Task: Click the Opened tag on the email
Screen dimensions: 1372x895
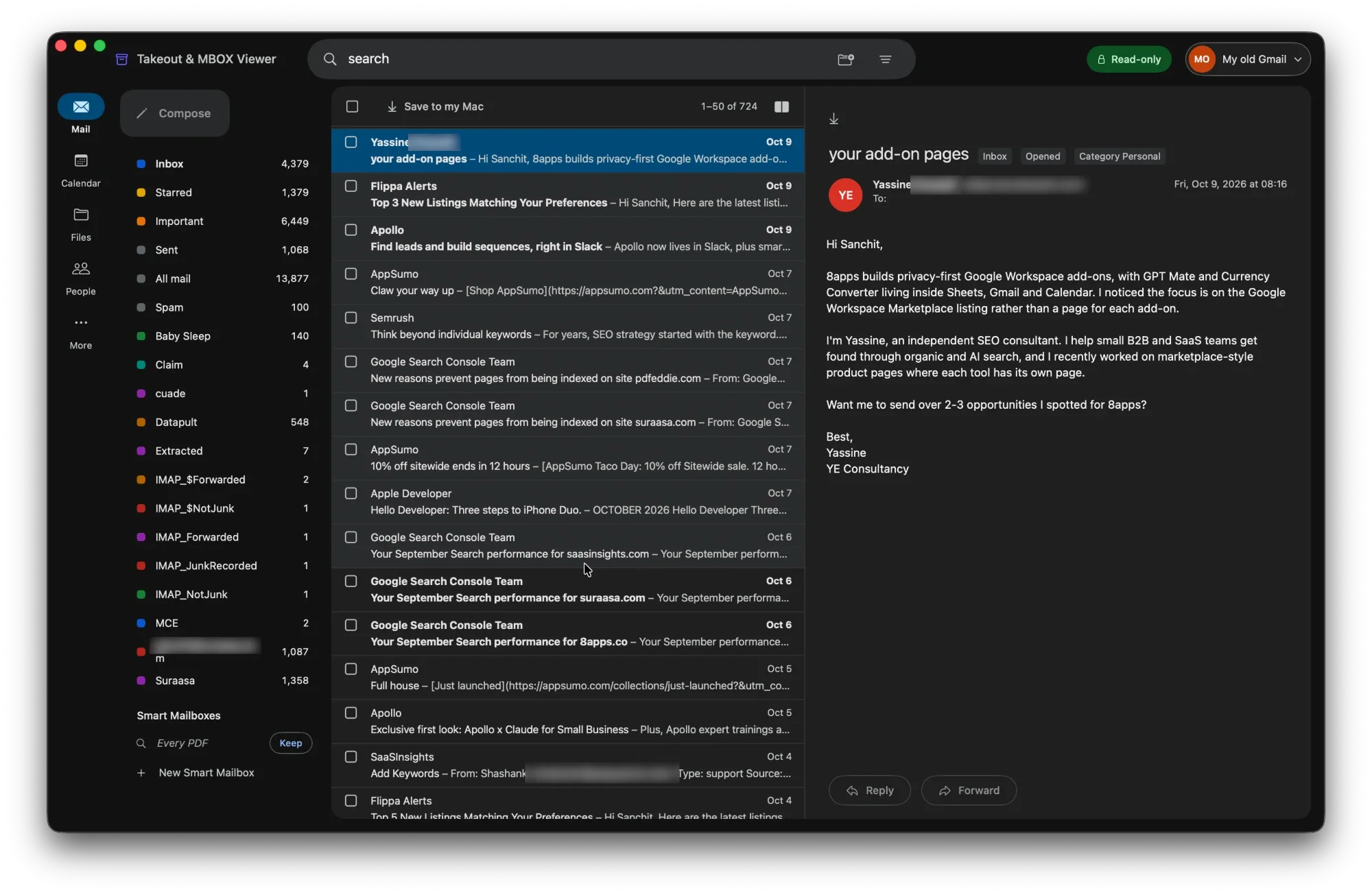Action: click(x=1043, y=156)
